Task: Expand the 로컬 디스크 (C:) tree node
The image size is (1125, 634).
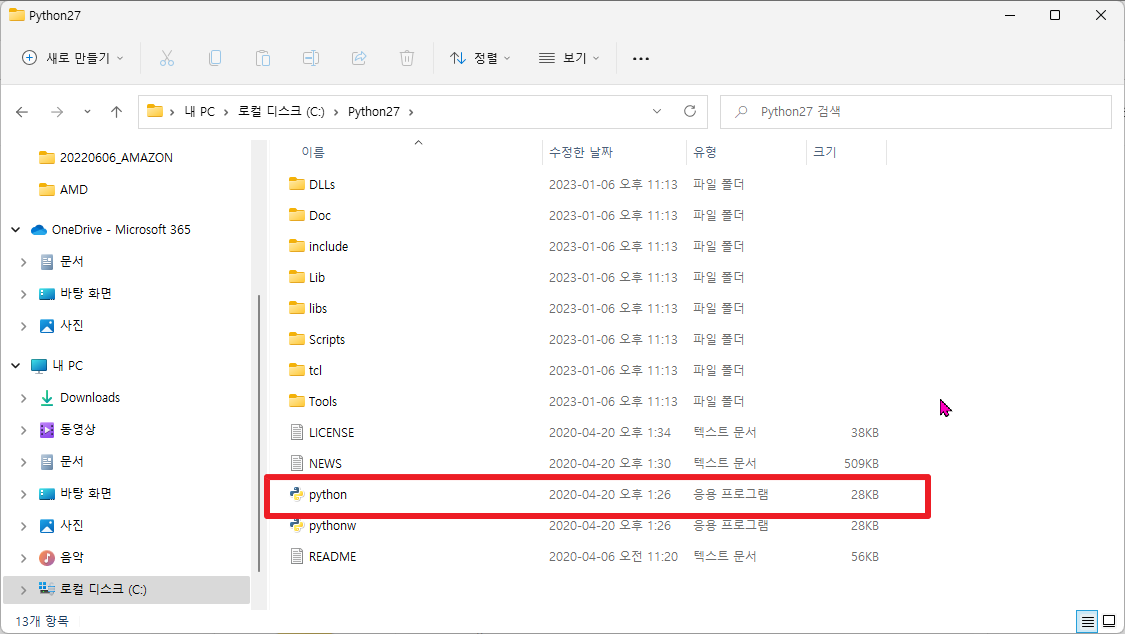Action: [23, 590]
